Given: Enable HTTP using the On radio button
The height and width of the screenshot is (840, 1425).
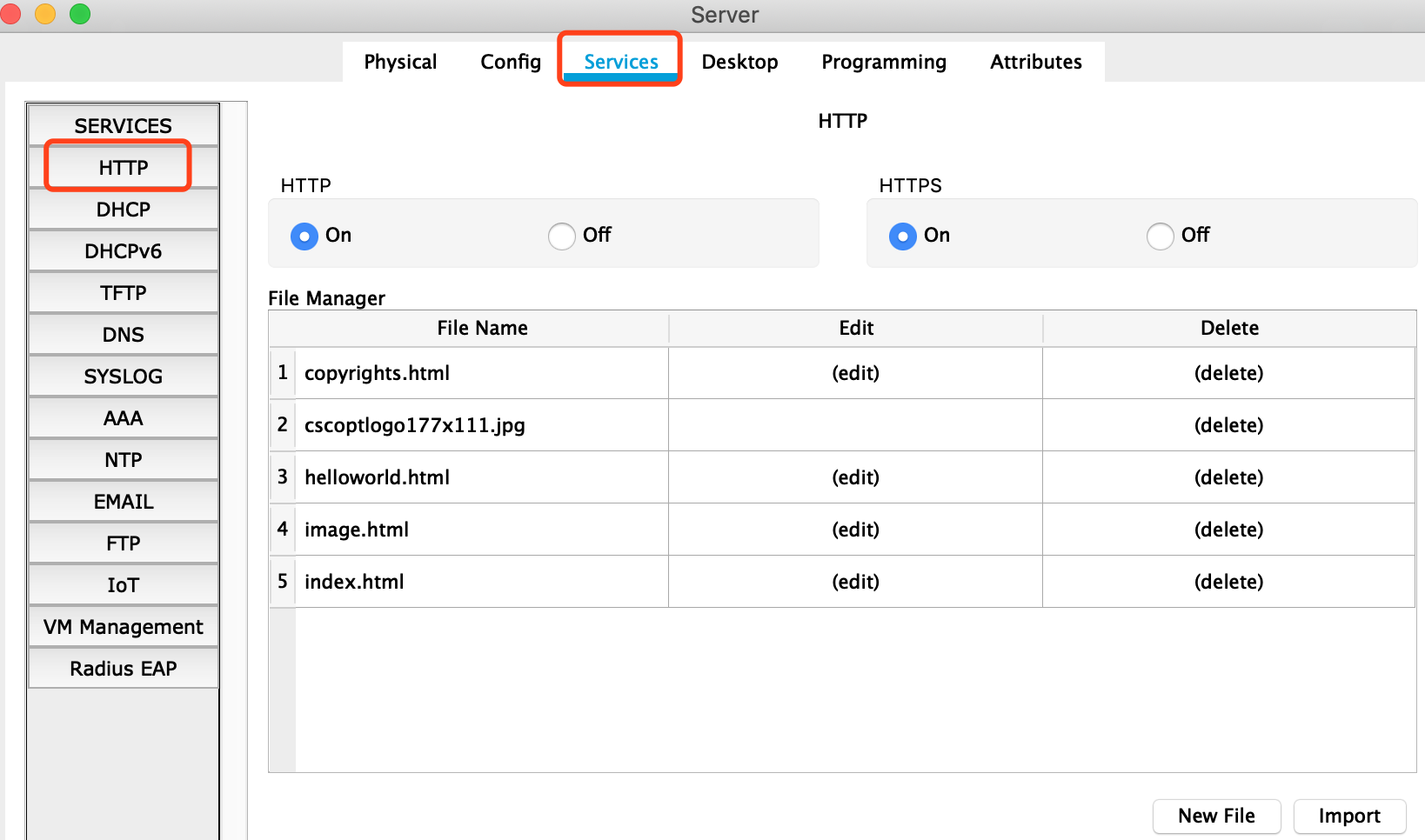Looking at the screenshot, I should (x=304, y=236).
